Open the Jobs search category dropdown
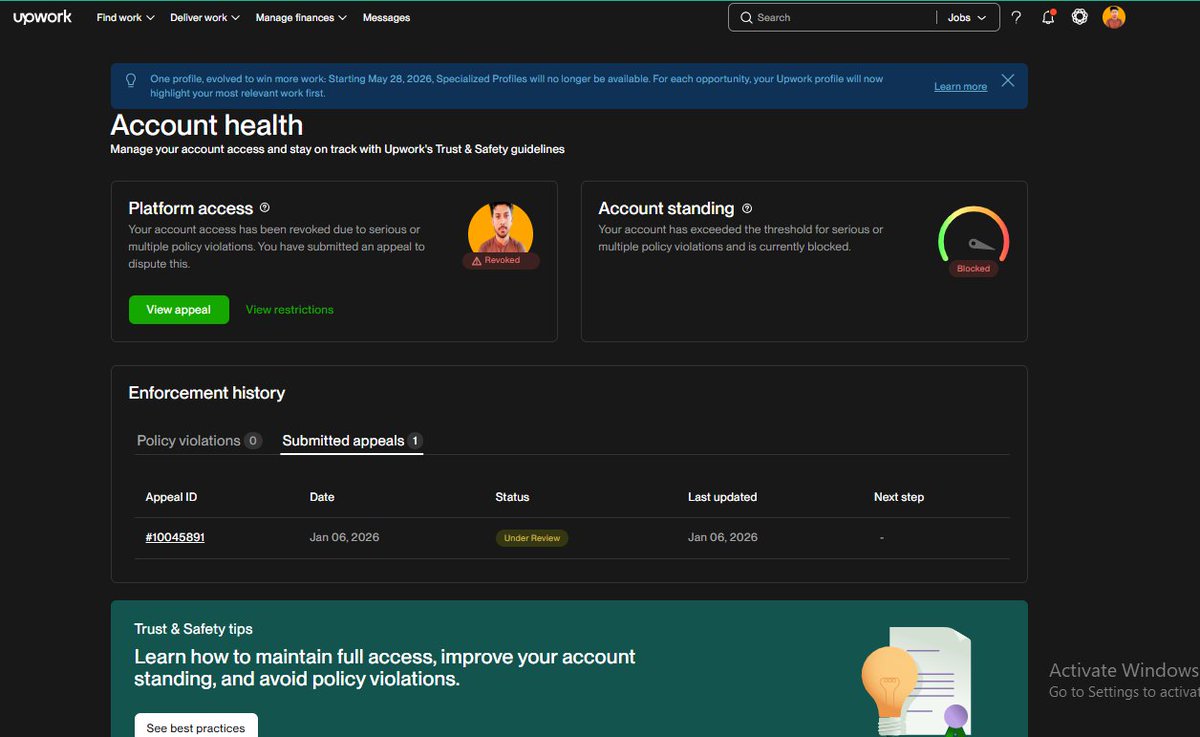 point(967,18)
